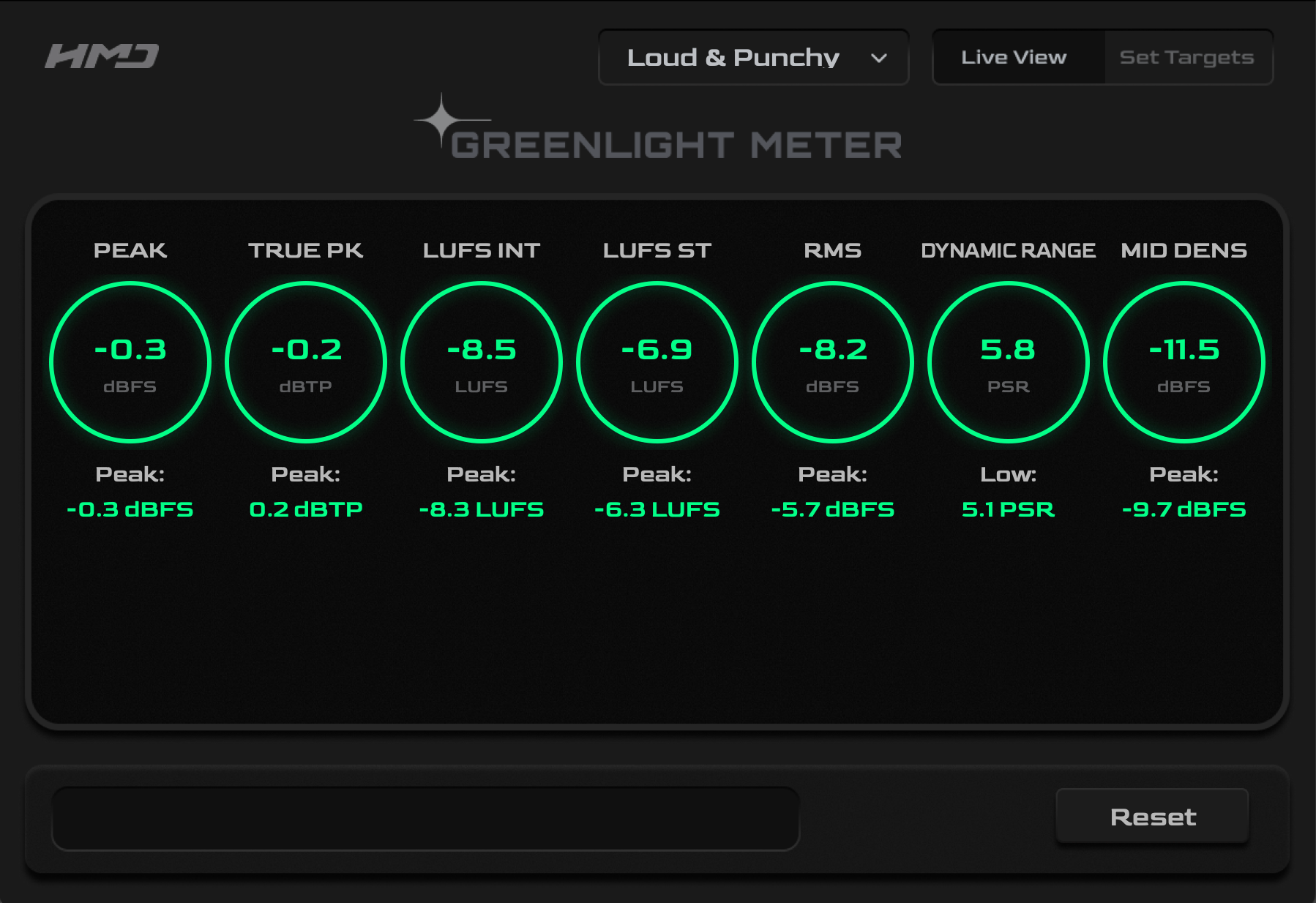Open the Loud & Punchy preset dropdown
The width and height of the screenshot is (1316, 903).
pos(754,57)
